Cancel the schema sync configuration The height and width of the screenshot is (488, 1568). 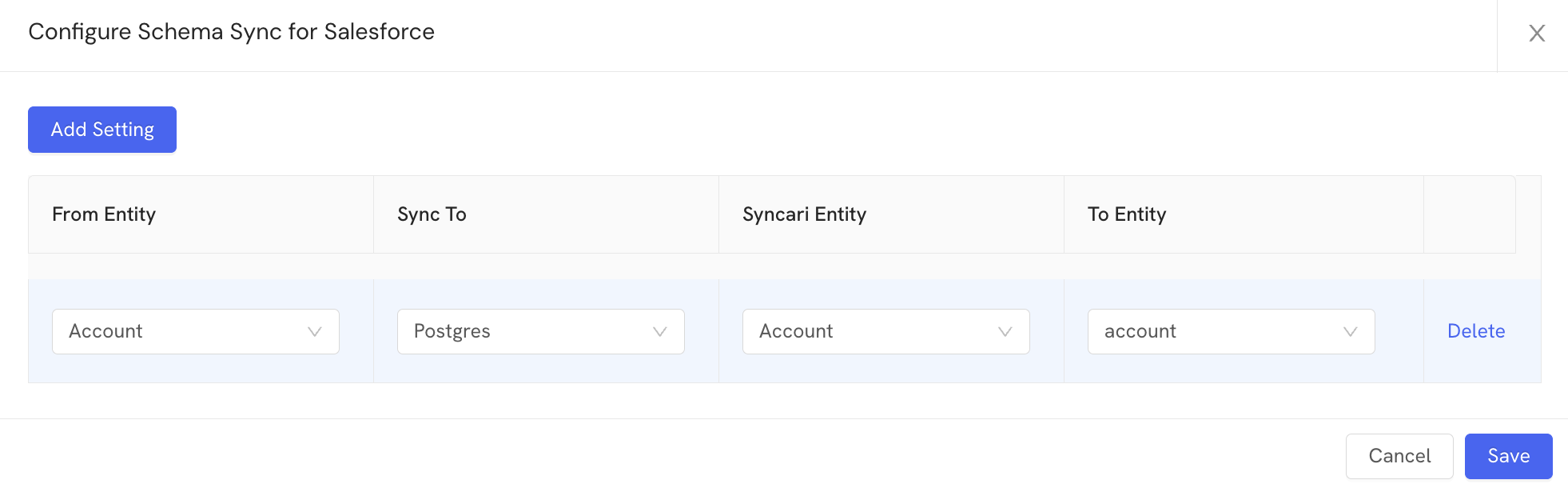point(1399,456)
